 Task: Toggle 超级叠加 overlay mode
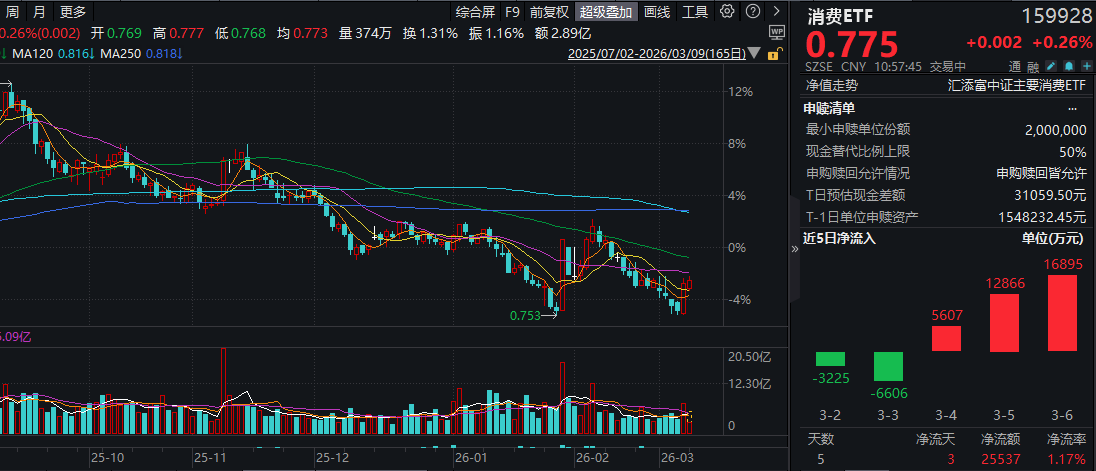(606, 12)
